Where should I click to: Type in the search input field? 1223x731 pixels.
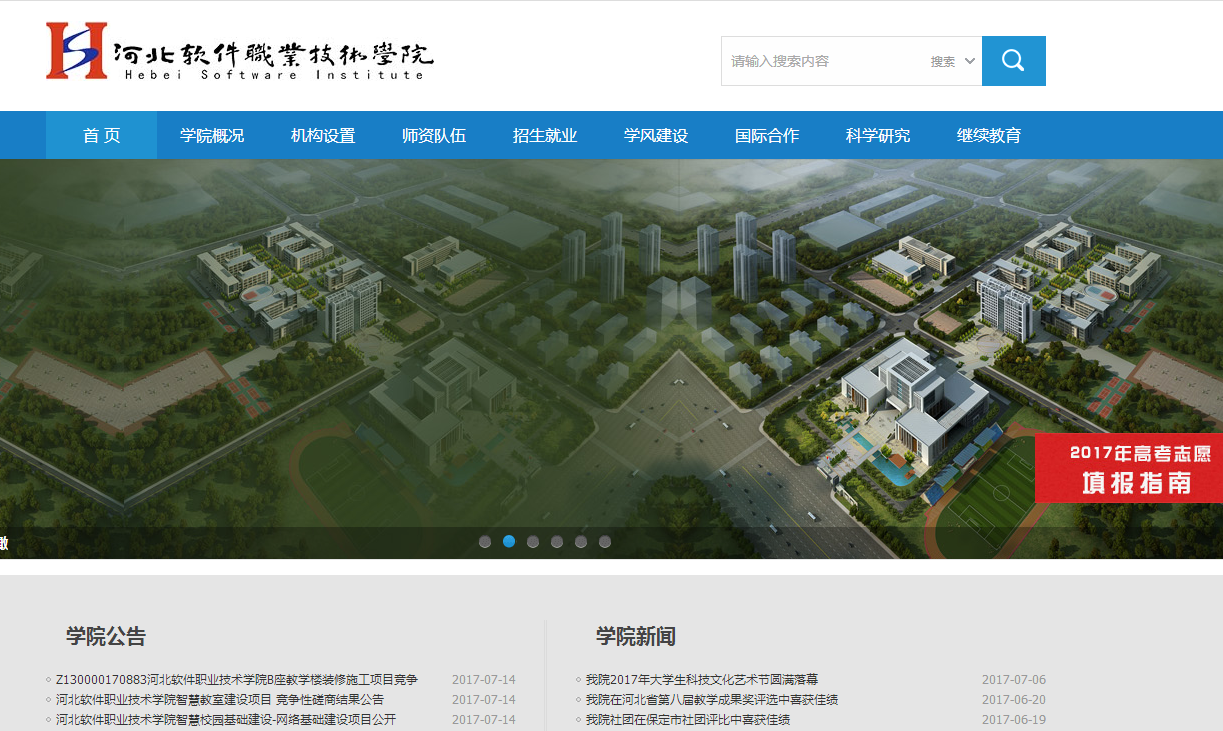click(820, 61)
